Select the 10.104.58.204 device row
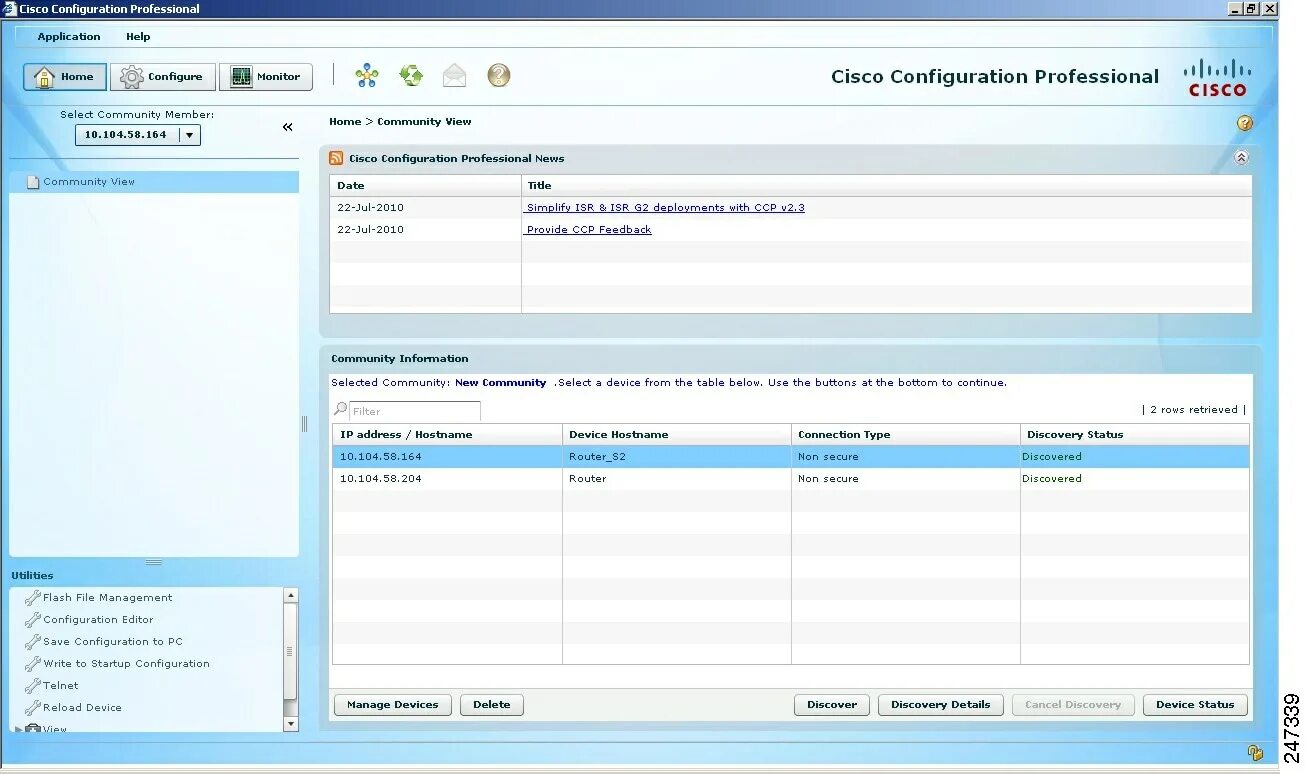The width and height of the screenshot is (1306, 774). pos(791,479)
